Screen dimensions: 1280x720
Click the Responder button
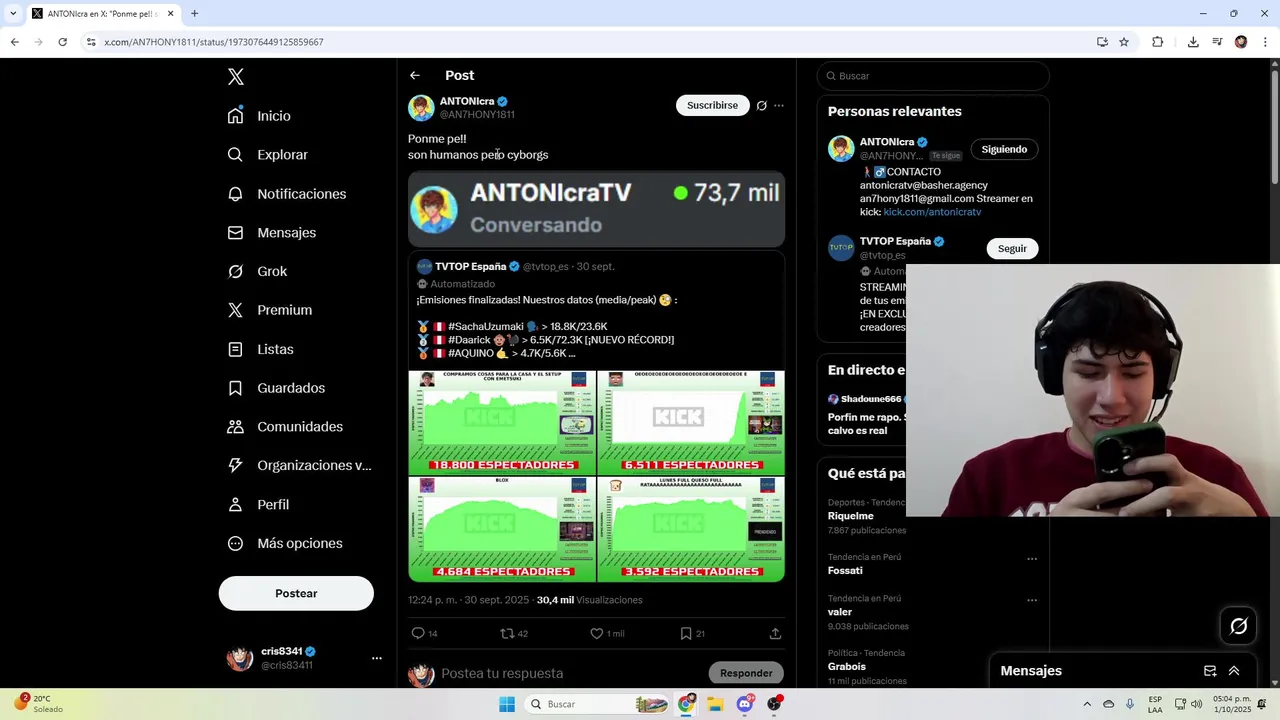pos(746,673)
